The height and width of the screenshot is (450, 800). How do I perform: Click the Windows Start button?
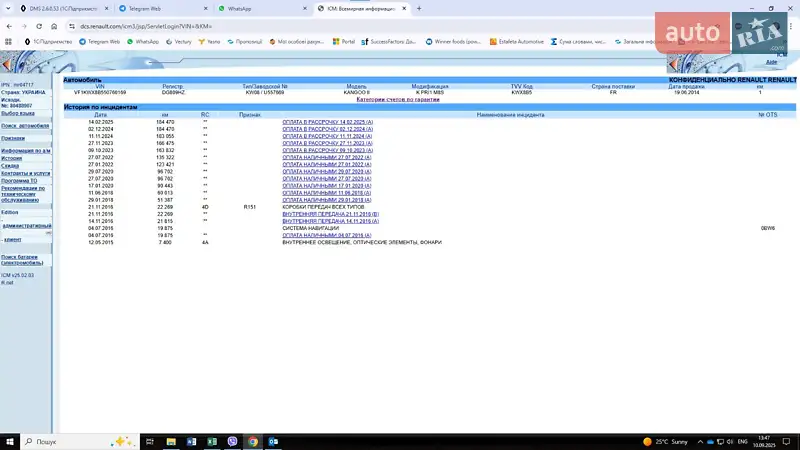pyautogui.click(x=10, y=441)
